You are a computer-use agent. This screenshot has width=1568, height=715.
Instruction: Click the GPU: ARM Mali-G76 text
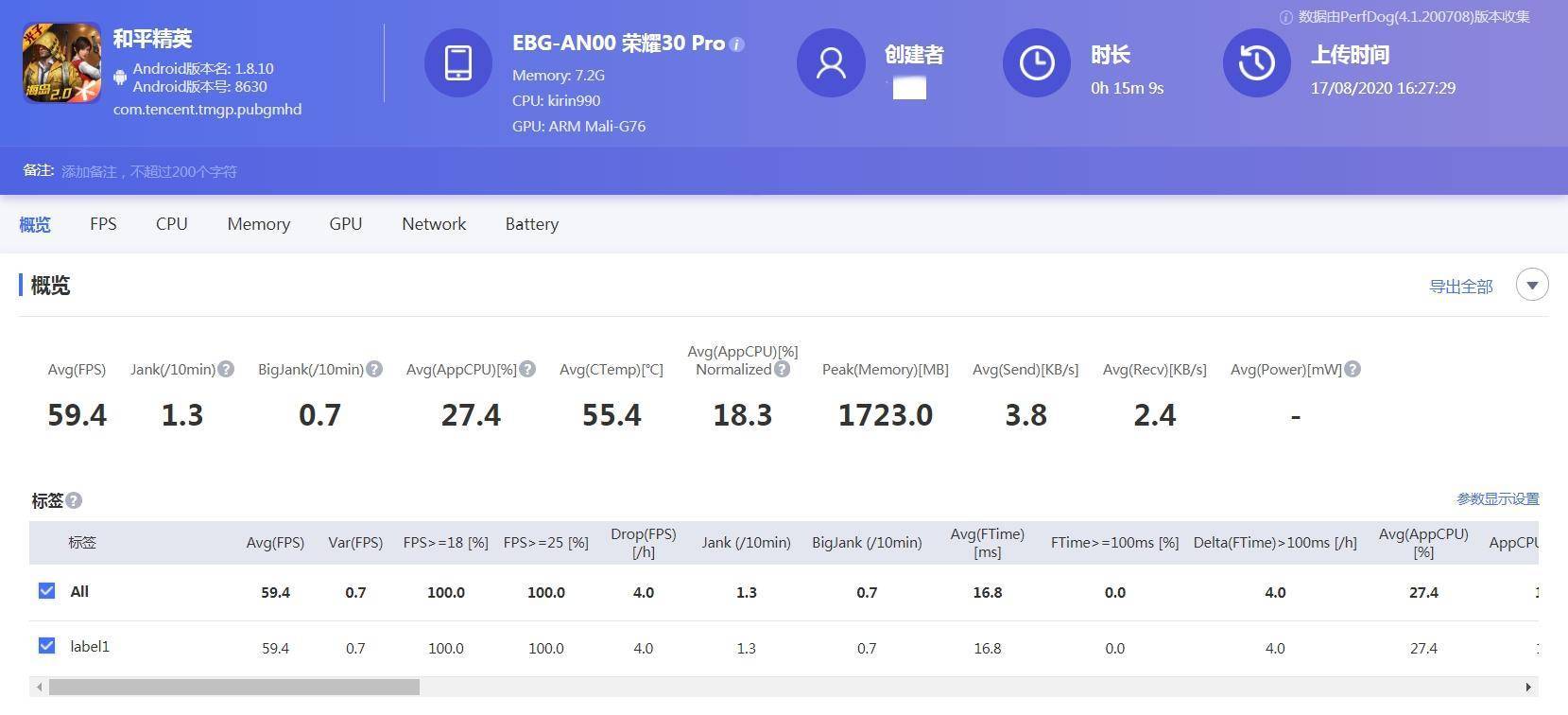point(578,126)
